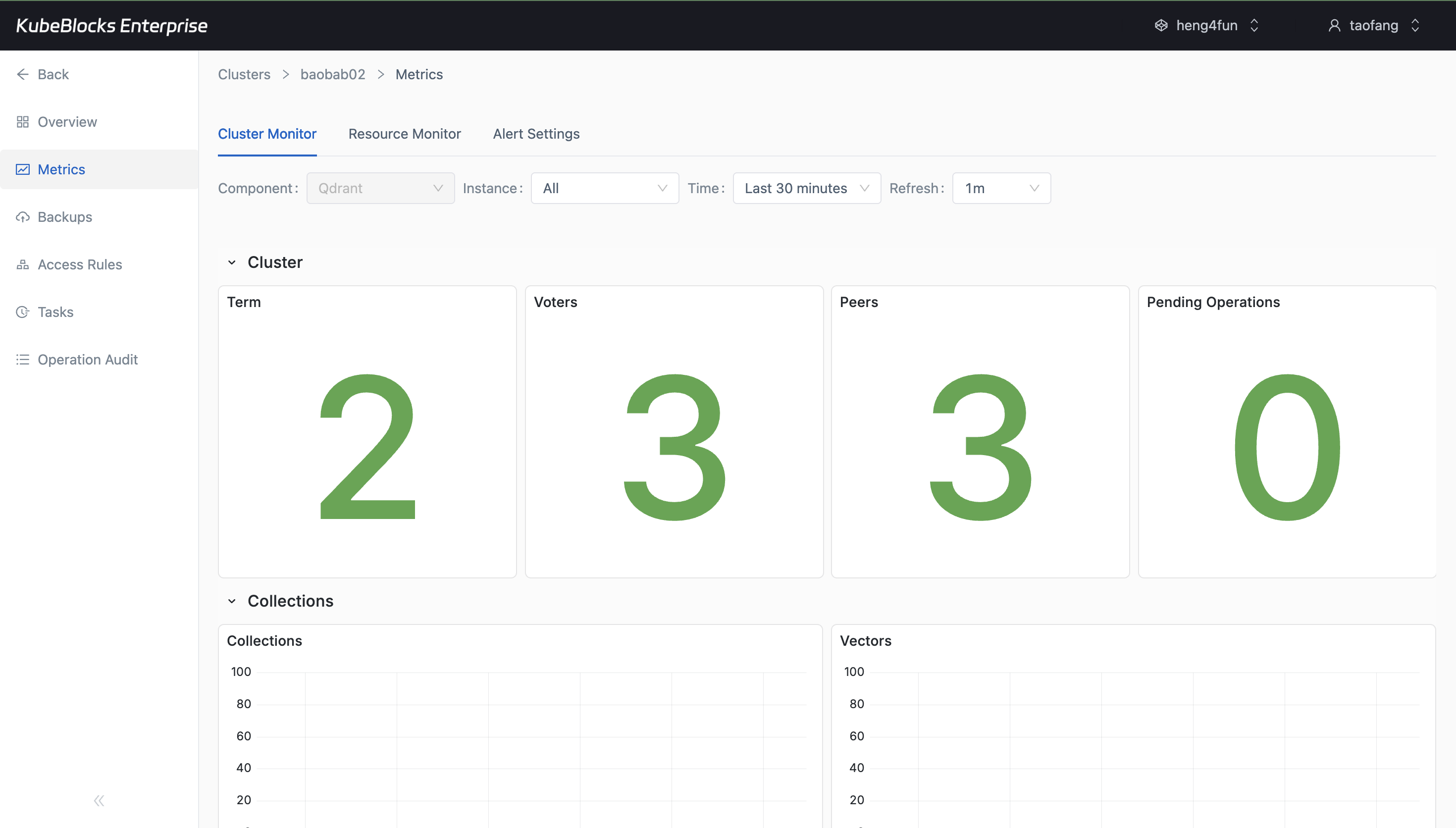Collapse sidebar with double-chevron icon
The image size is (1456, 828).
(x=99, y=801)
